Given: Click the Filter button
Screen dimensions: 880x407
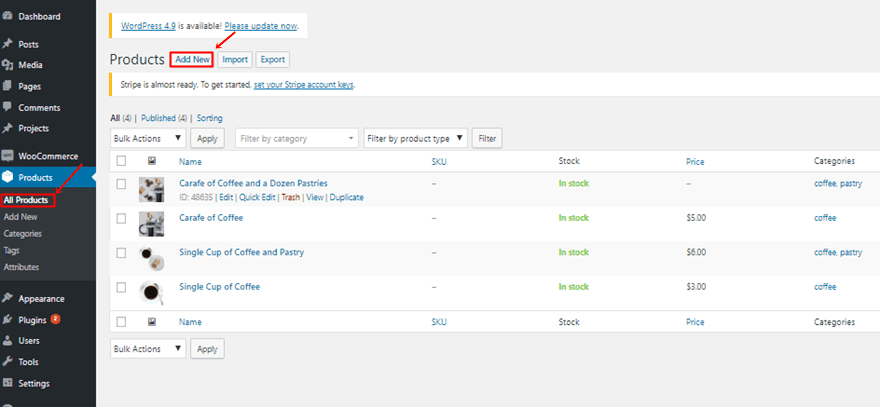Looking at the screenshot, I should (487, 138).
